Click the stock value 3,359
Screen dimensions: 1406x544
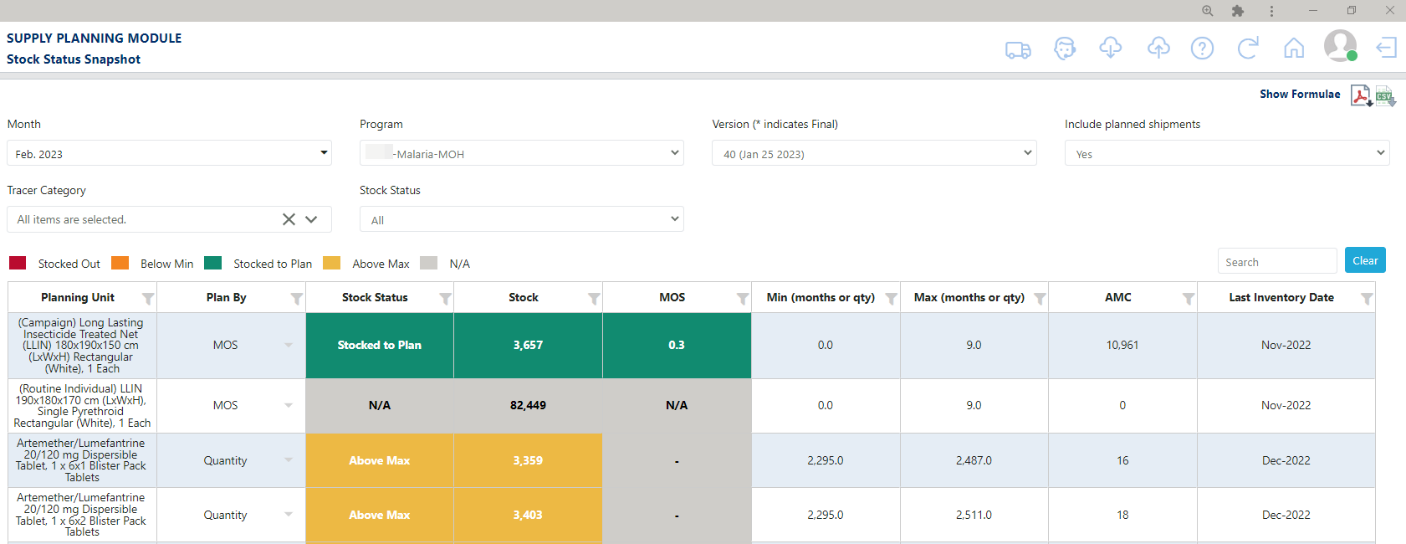(527, 460)
